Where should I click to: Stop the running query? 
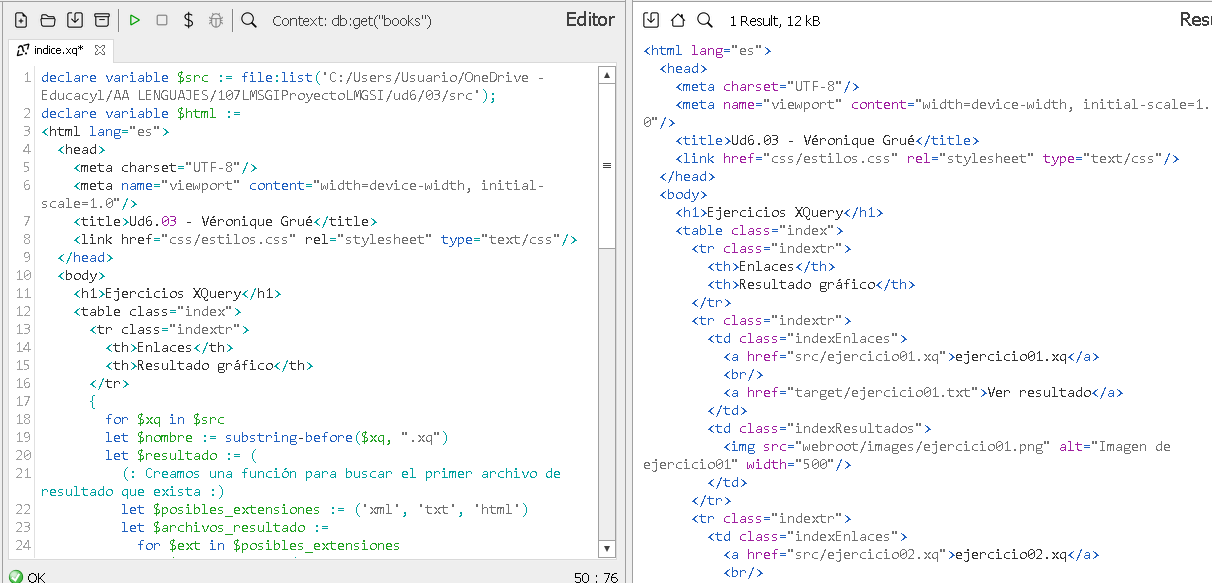point(162,20)
